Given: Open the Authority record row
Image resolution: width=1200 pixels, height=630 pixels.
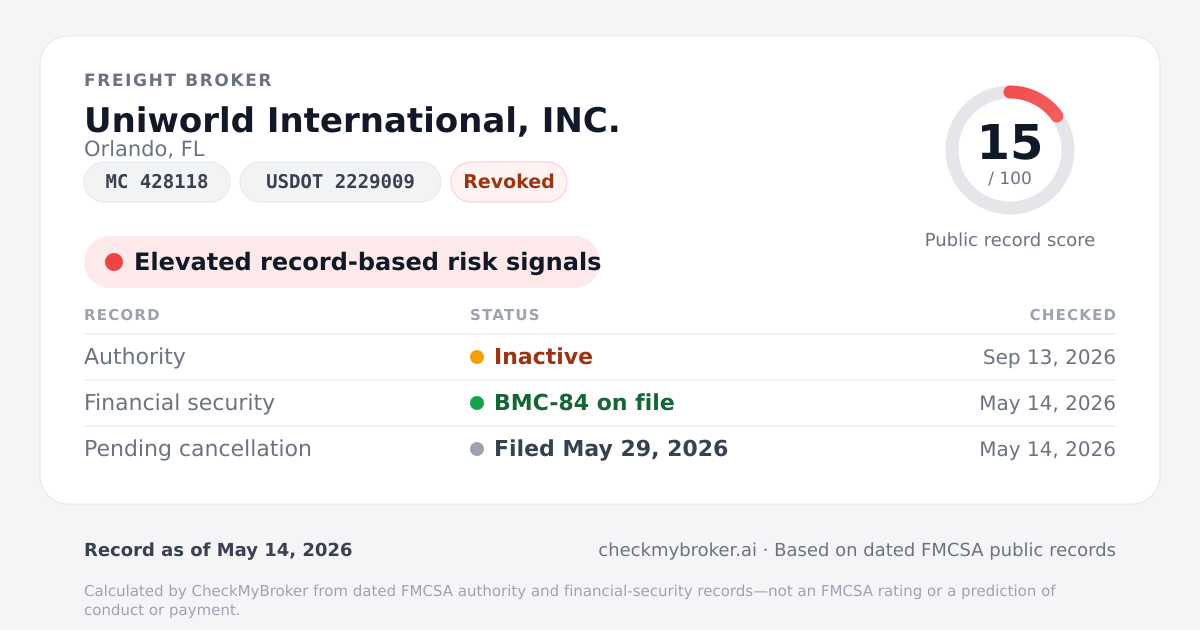Looking at the screenshot, I should [600, 357].
